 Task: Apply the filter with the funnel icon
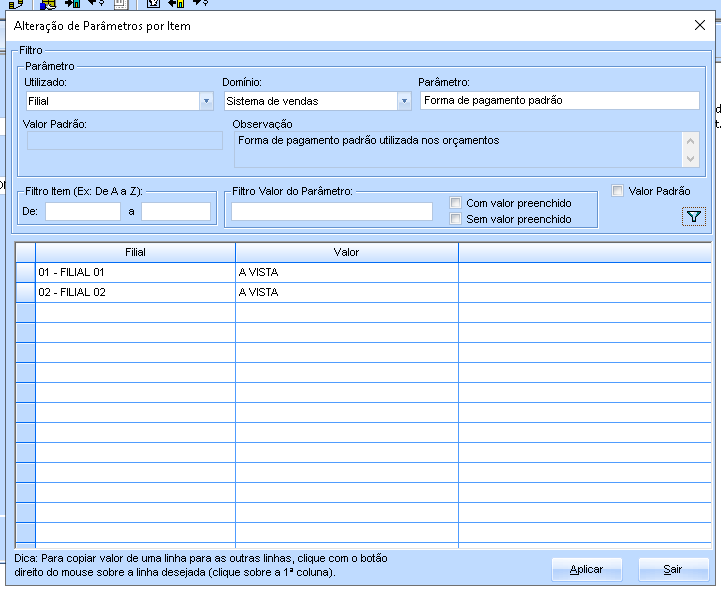(x=693, y=217)
